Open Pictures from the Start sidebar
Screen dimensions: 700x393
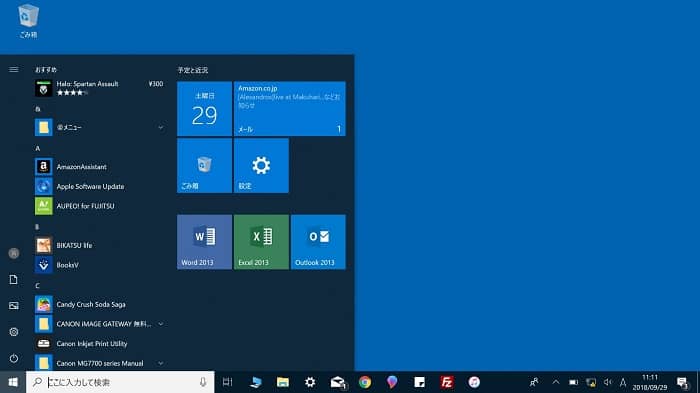[x=14, y=306]
